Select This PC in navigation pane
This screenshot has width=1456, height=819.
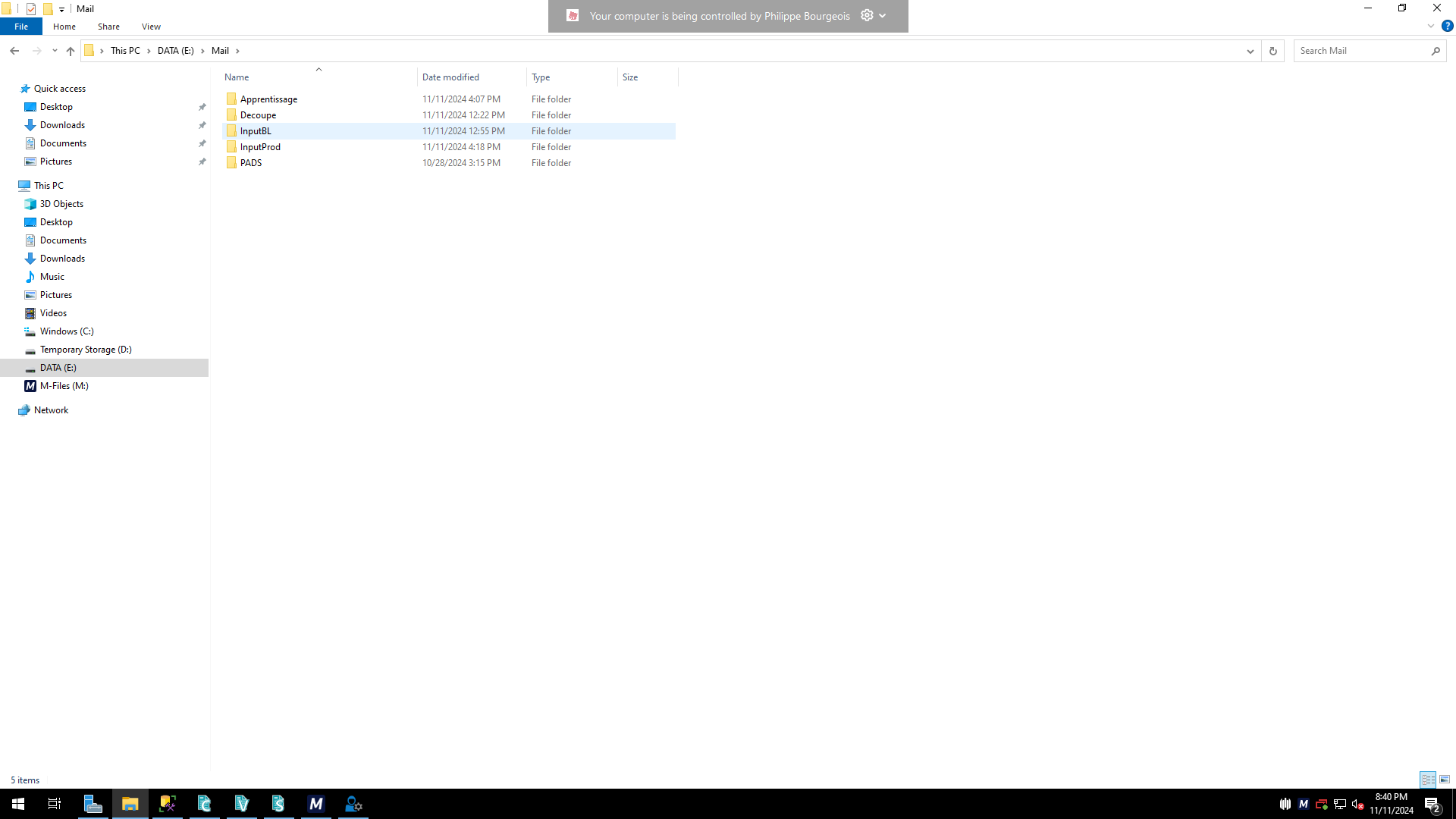tap(49, 186)
